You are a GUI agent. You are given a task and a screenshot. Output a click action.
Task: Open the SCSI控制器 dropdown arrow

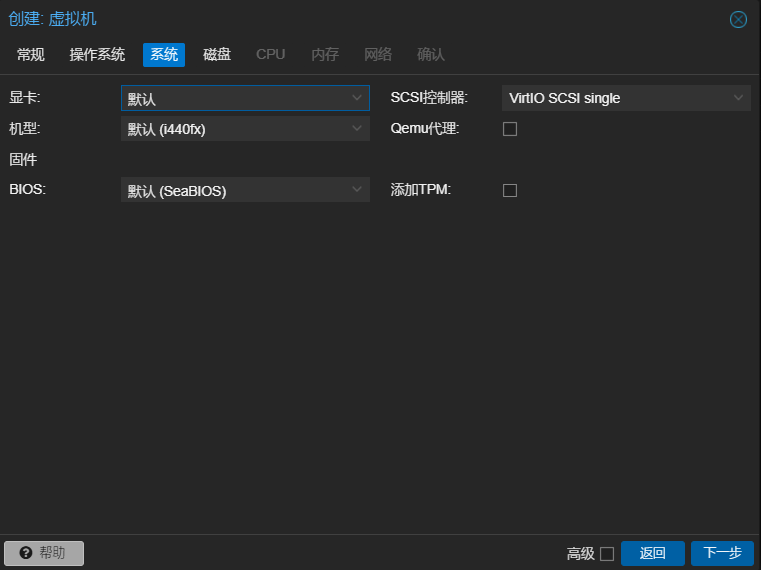[738, 98]
